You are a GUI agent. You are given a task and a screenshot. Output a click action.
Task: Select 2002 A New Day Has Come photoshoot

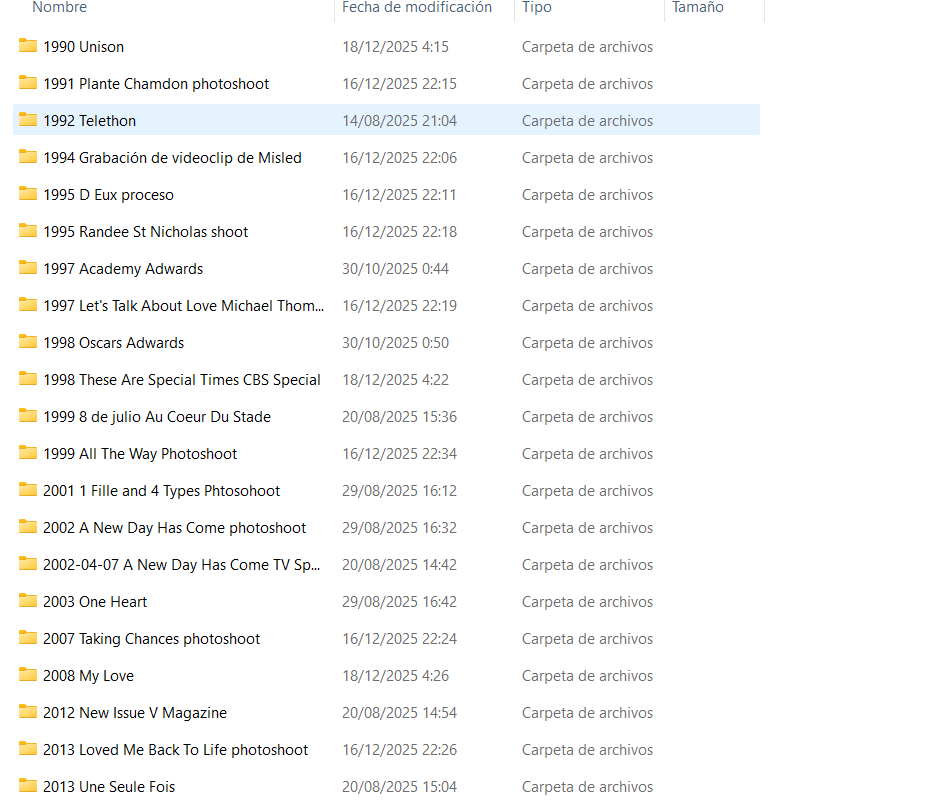tap(174, 528)
